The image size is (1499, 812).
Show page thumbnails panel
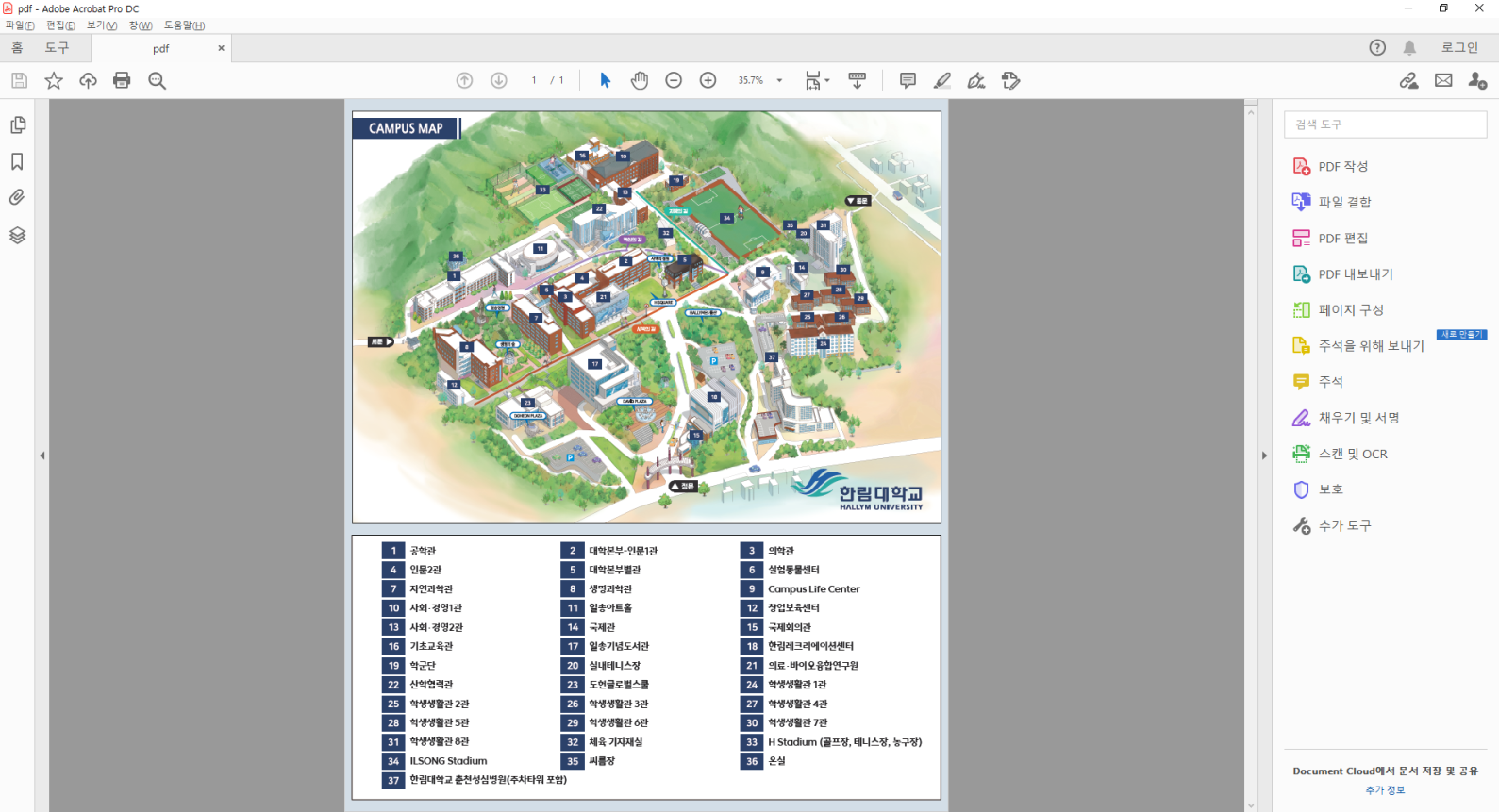[x=17, y=125]
